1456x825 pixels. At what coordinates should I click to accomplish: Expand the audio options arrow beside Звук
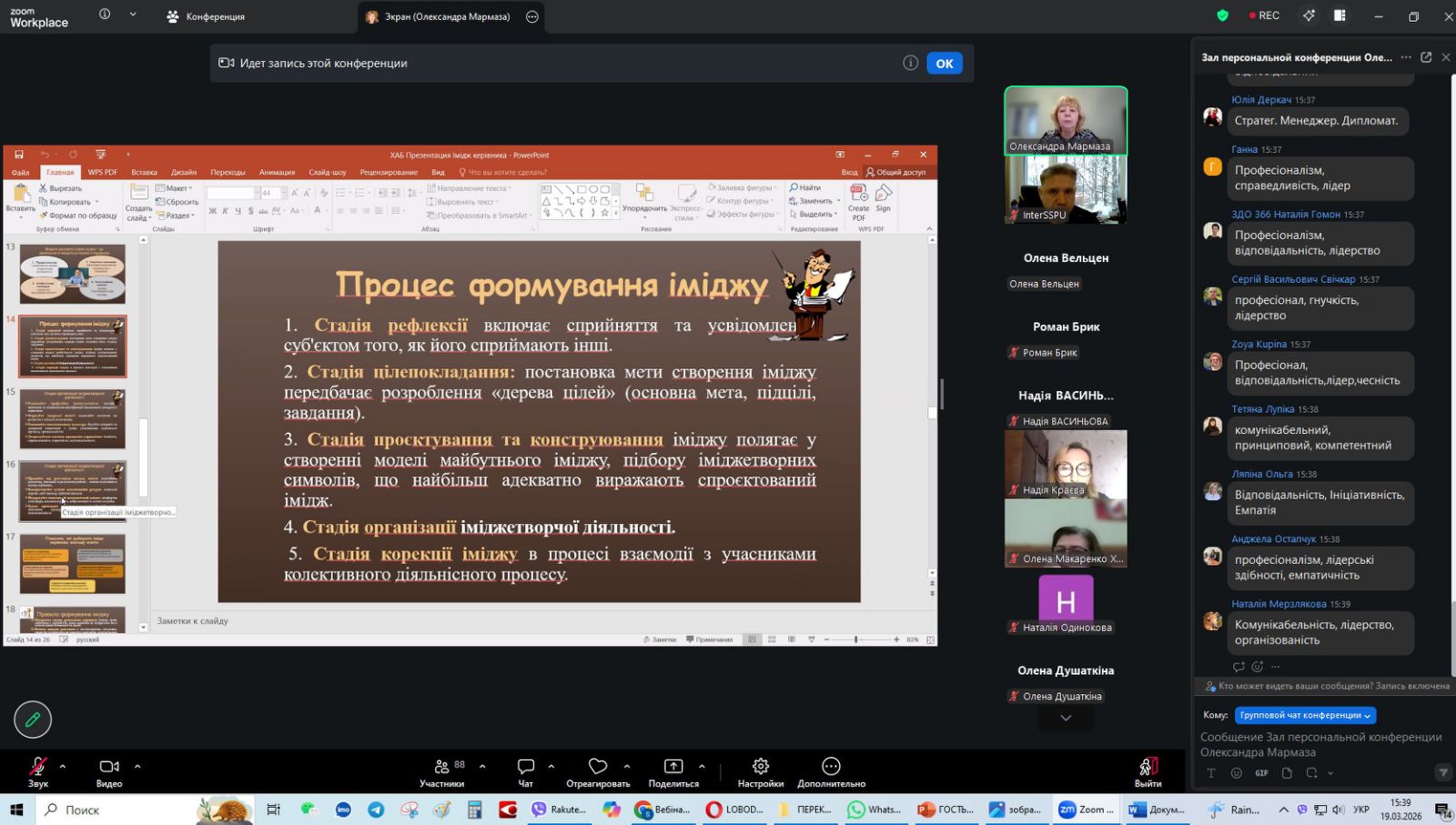pos(63,766)
